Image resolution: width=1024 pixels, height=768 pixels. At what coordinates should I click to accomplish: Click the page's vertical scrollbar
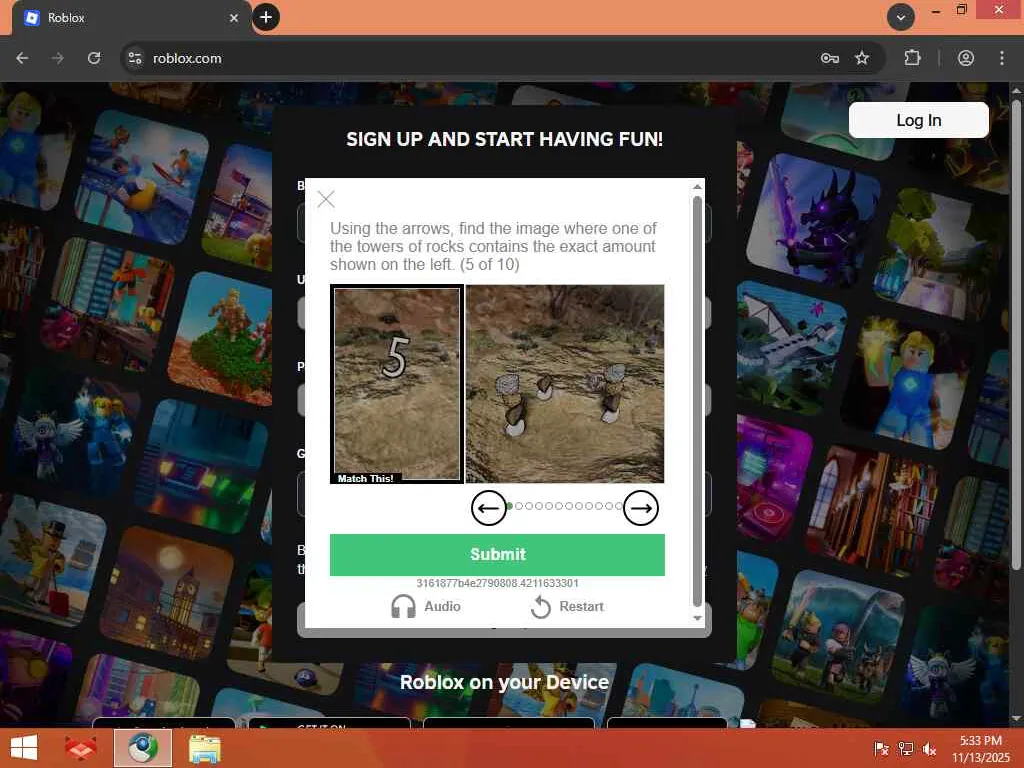click(1016, 333)
